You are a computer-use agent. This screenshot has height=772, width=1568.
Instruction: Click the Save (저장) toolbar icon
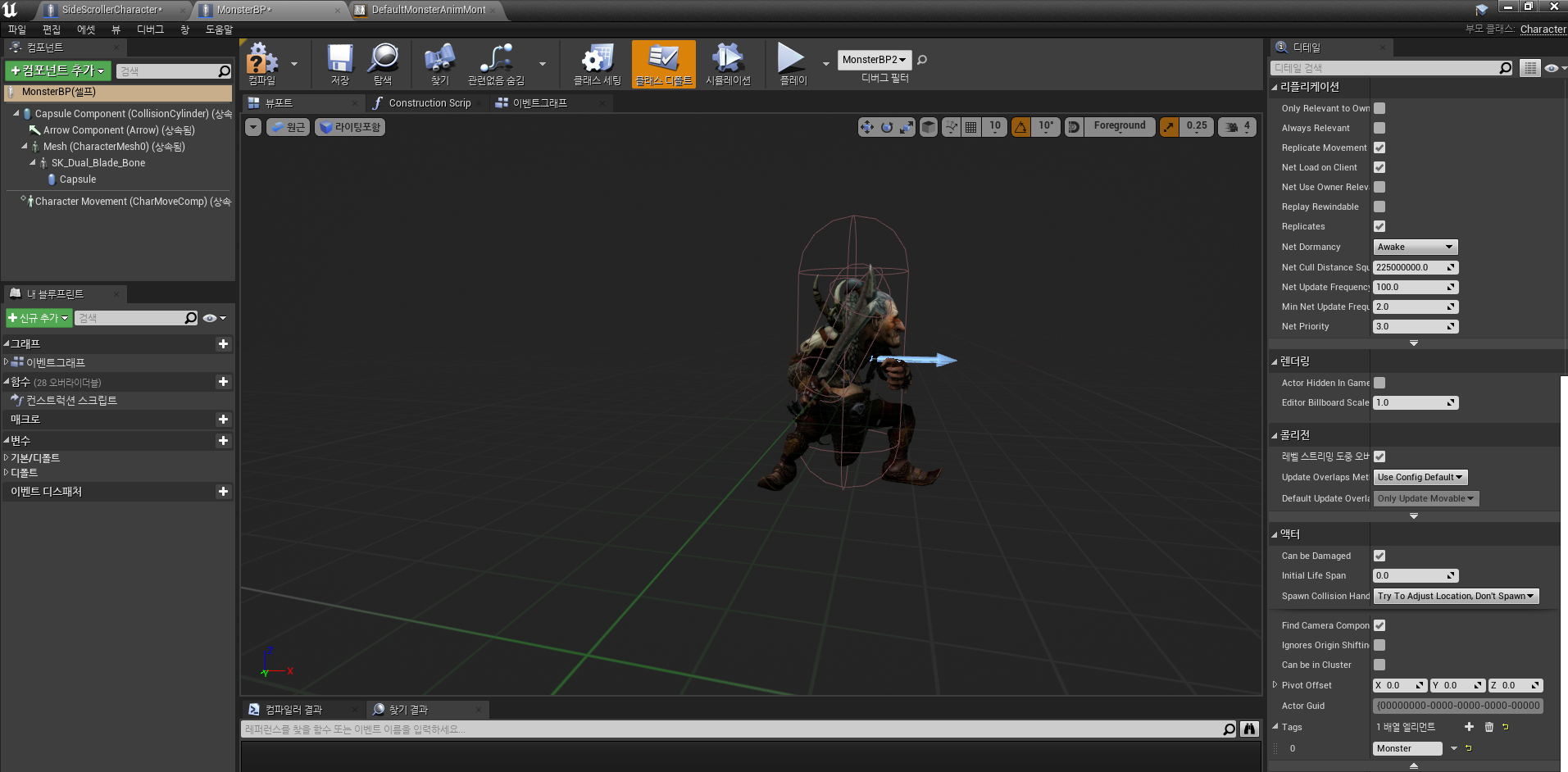point(340,63)
